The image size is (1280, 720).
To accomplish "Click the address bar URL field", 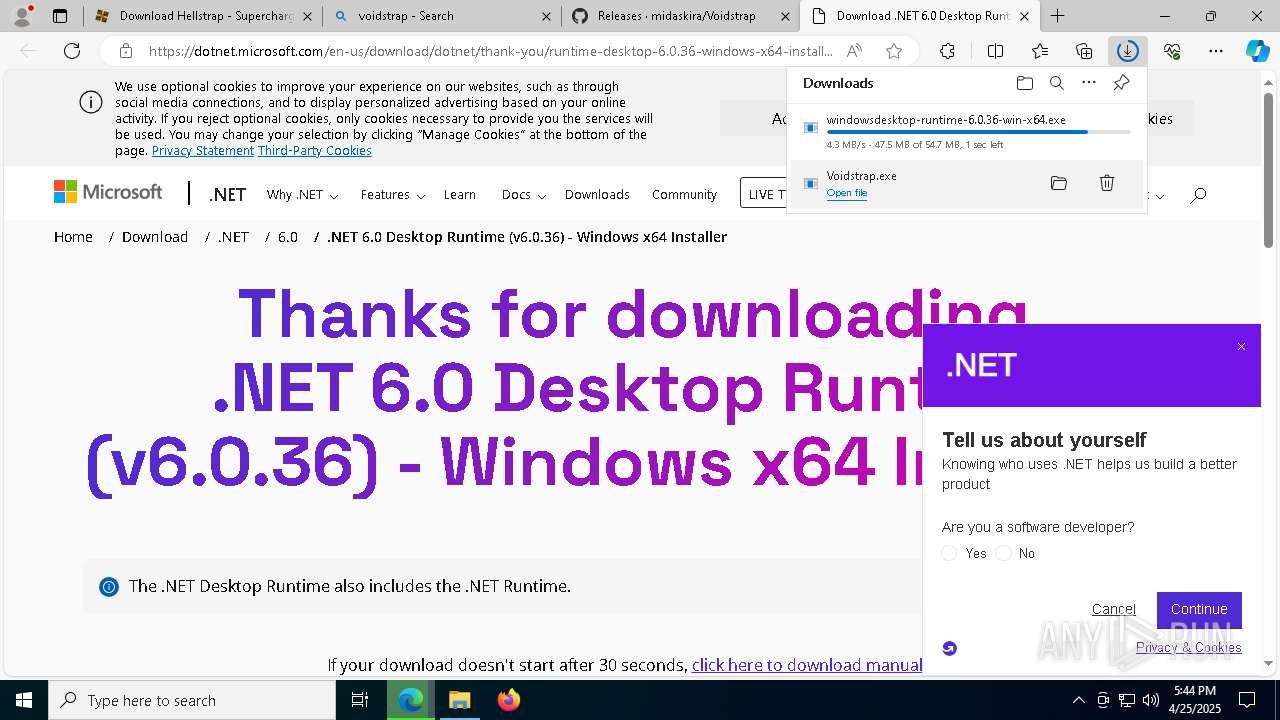I will [x=490, y=51].
